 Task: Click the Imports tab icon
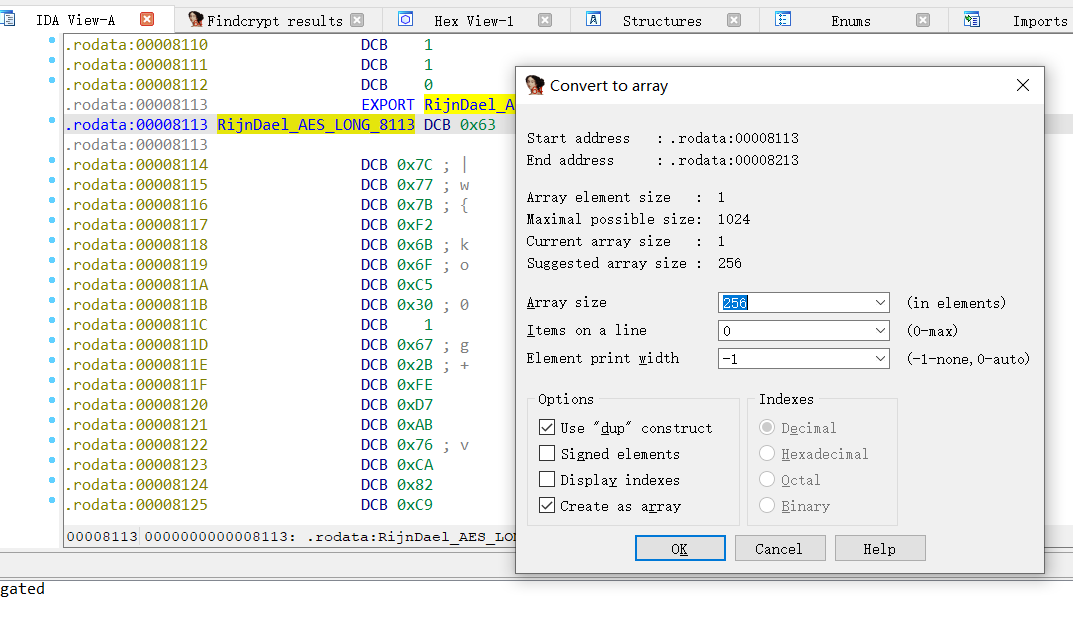tap(971, 20)
